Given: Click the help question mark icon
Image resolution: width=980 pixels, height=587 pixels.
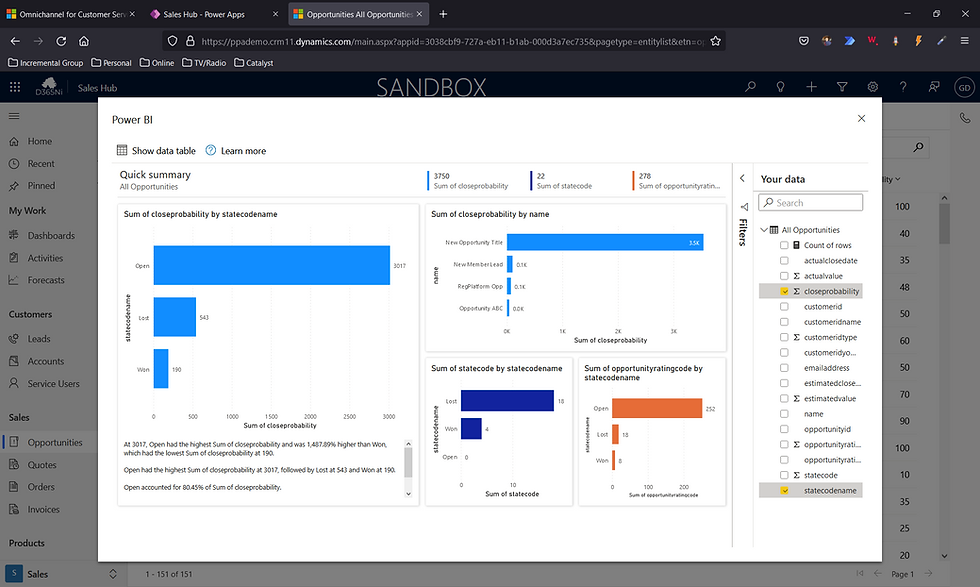Looking at the screenshot, I should click(x=903, y=87).
